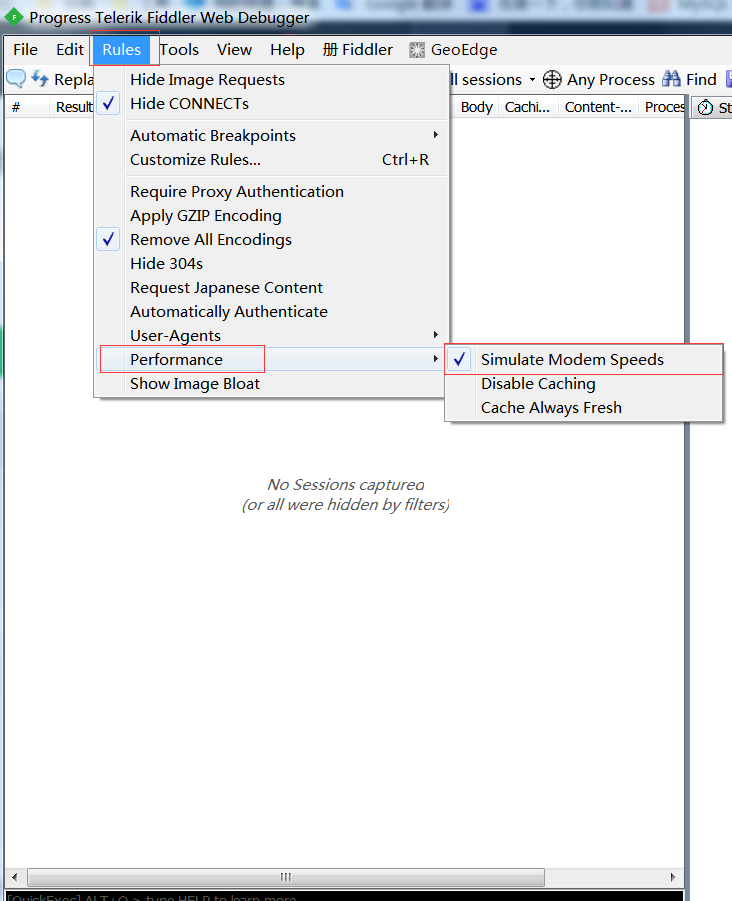
Task: Open the View menu
Action: pyautogui.click(x=234, y=50)
